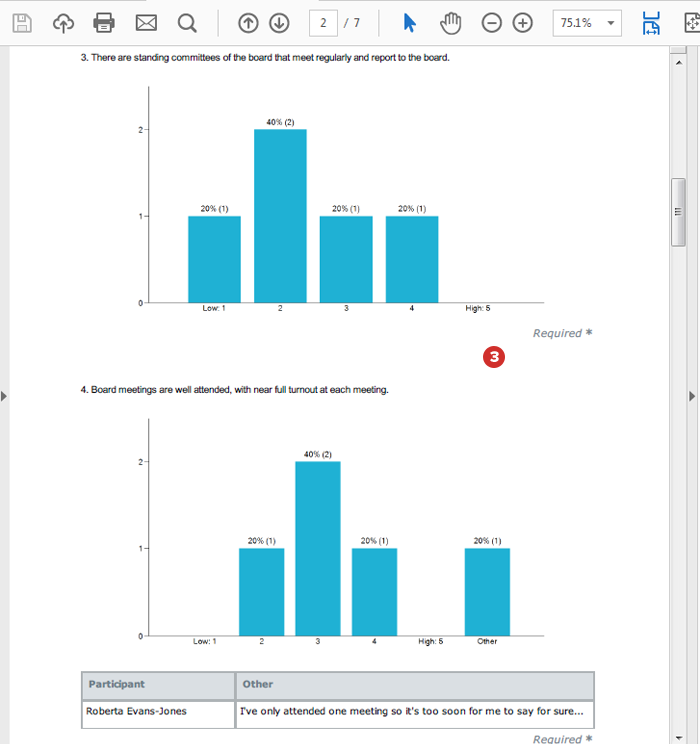Click the email envelope icon

(146, 23)
